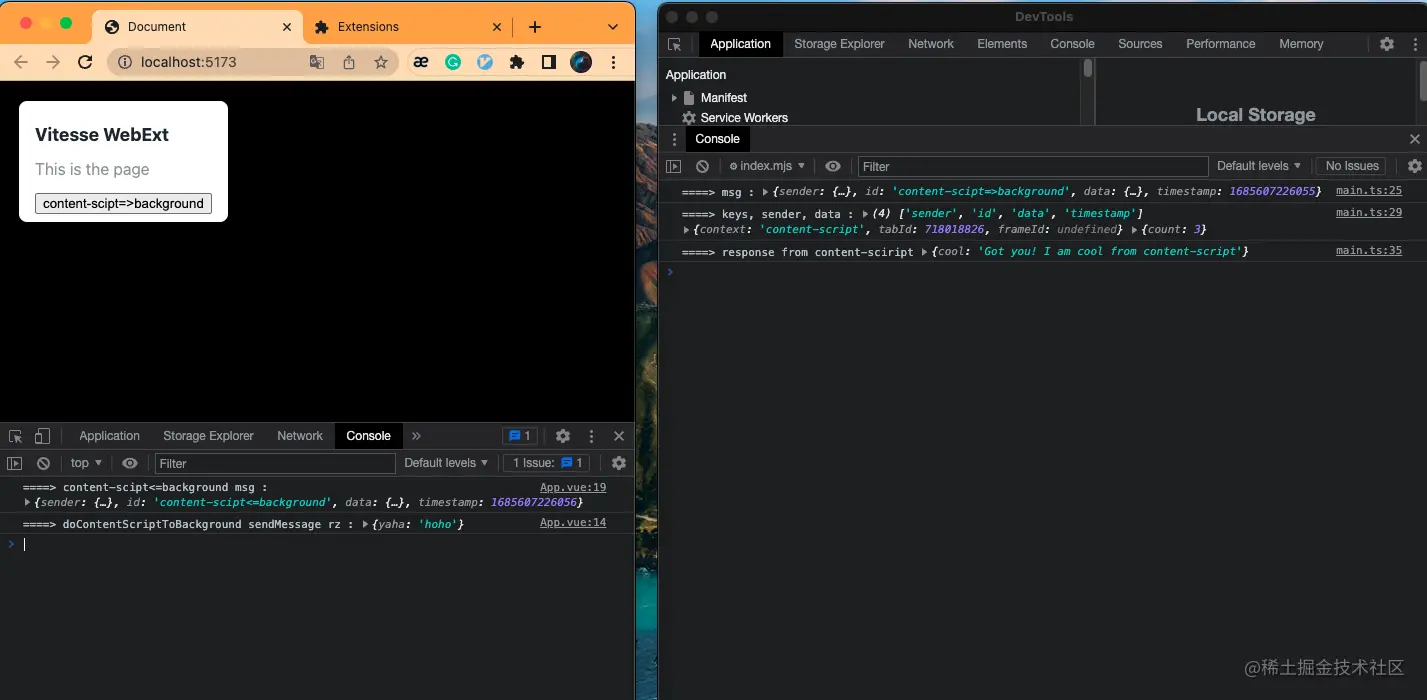Open Storage Explorer tab in DevTools window

(x=840, y=44)
